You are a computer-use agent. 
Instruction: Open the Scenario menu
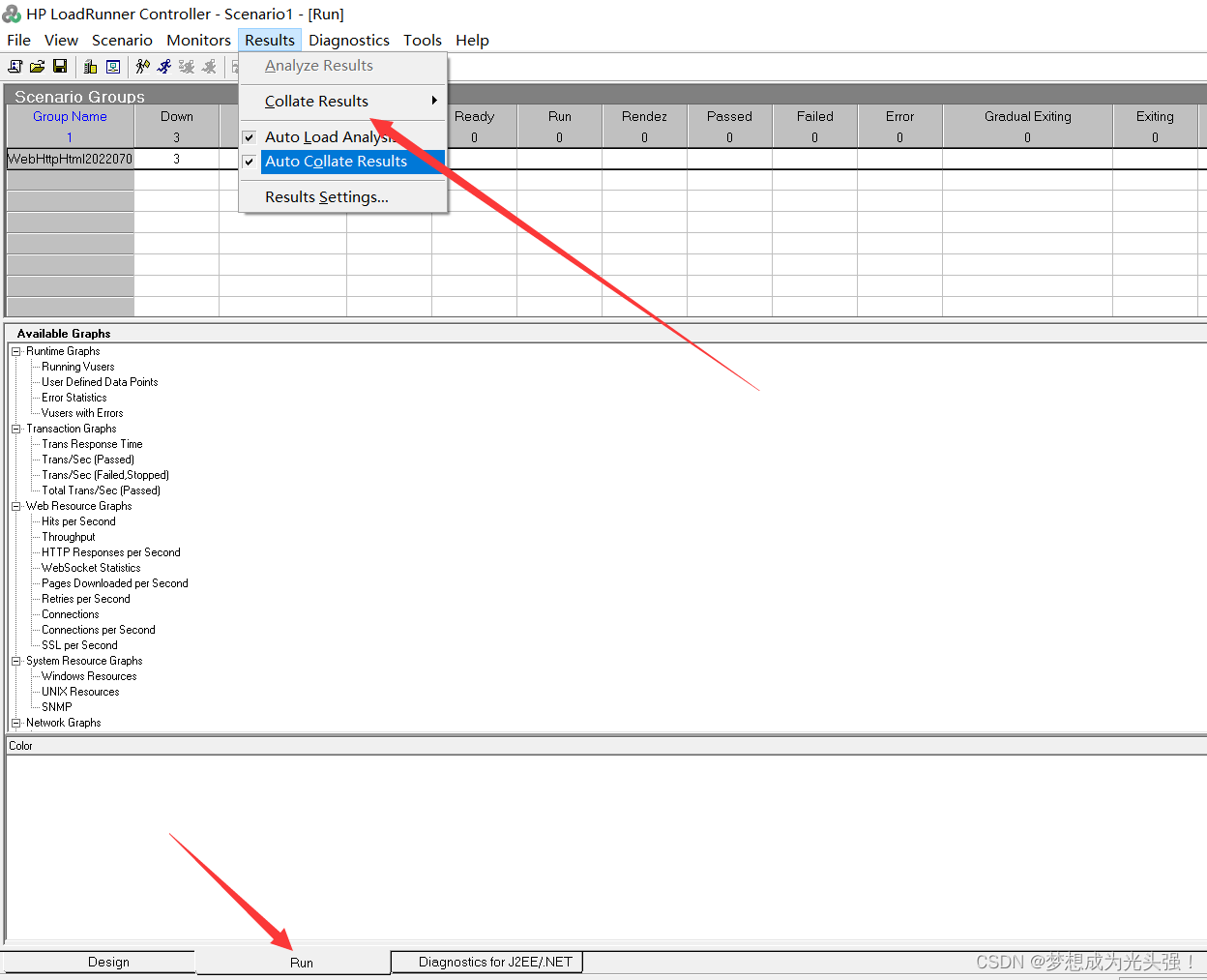(x=122, y=41)
